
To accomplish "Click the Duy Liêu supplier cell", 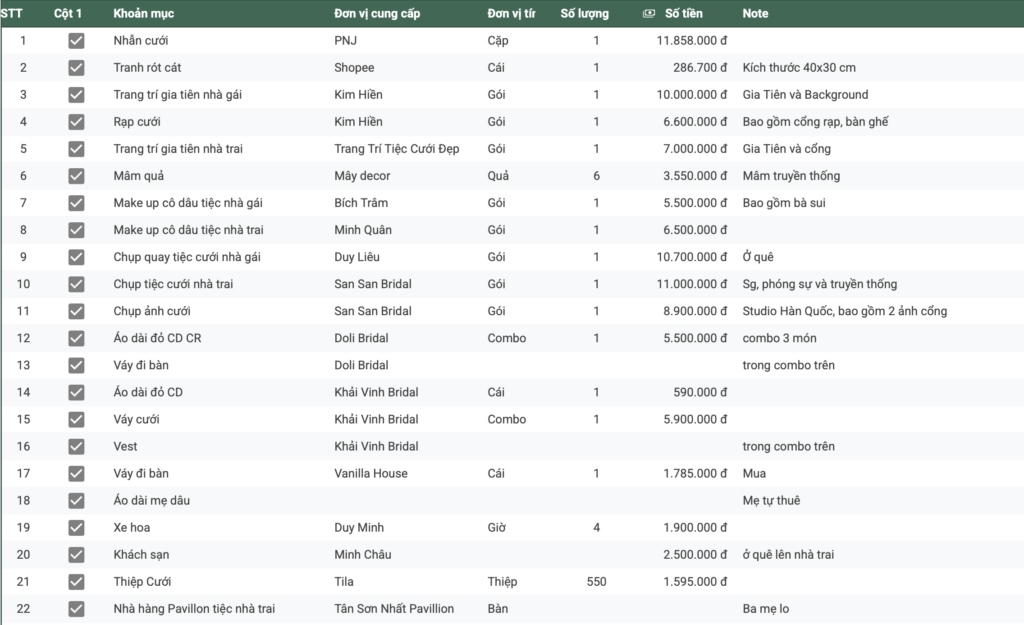I will coord(357,257).
